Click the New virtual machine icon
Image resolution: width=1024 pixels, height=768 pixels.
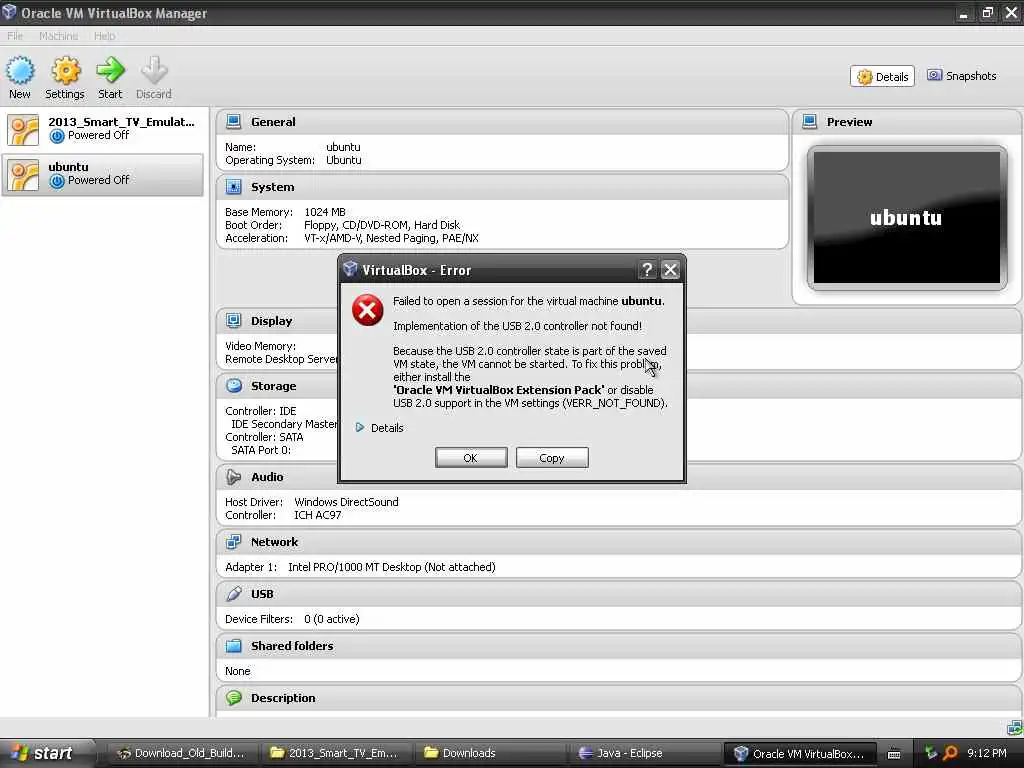pyautogui.click(x=20, y=70)
